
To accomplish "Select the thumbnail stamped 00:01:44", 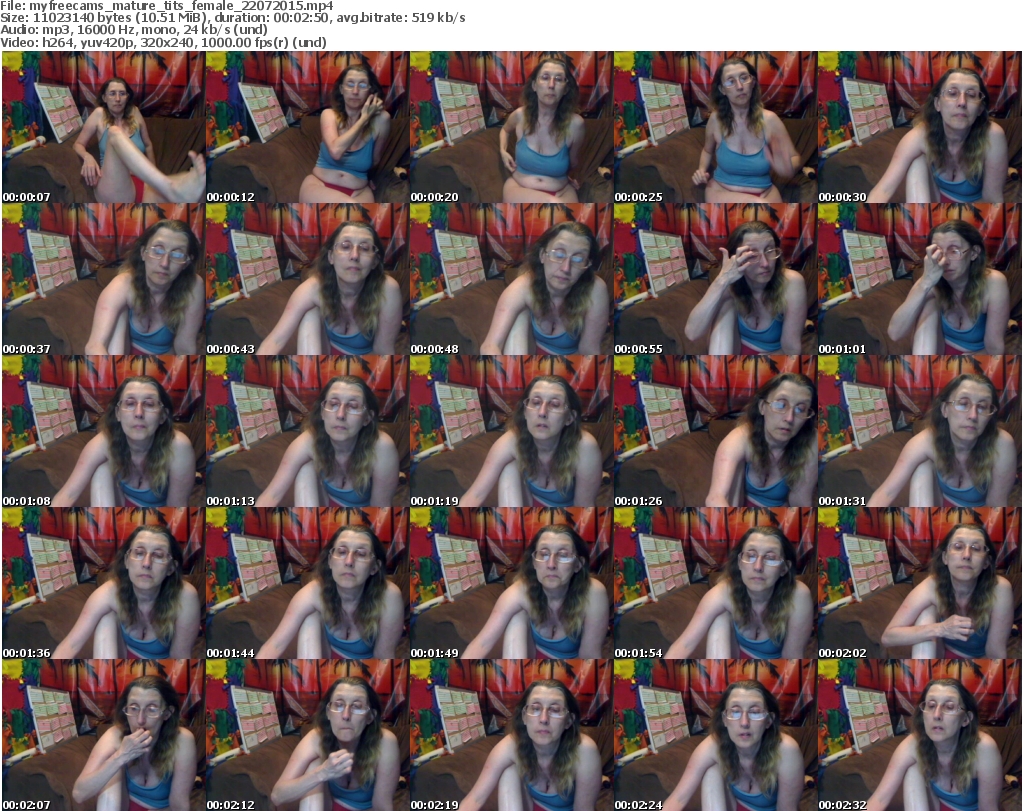I will tap(307, 584).
